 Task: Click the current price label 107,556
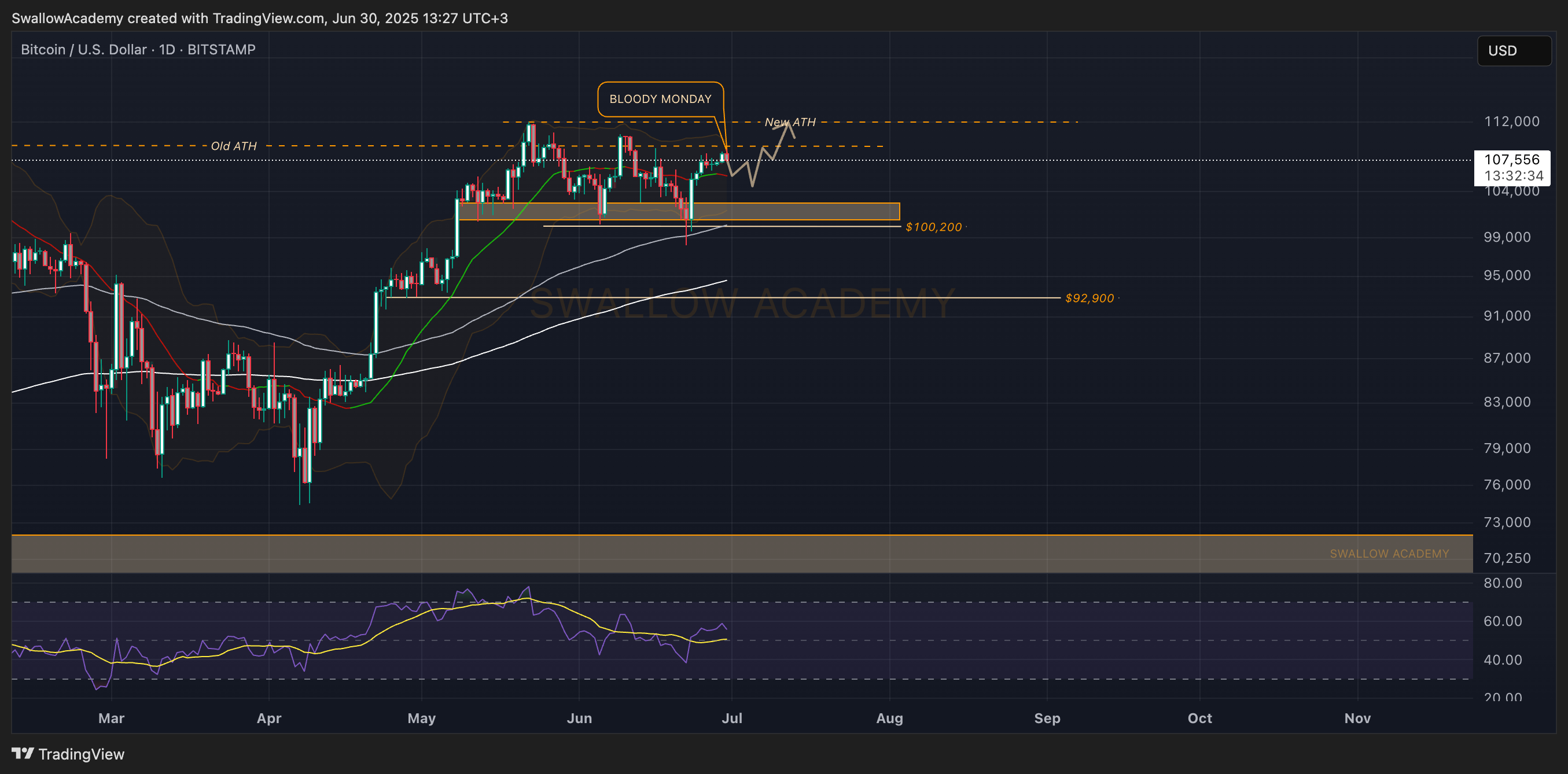coord(1511,160)
